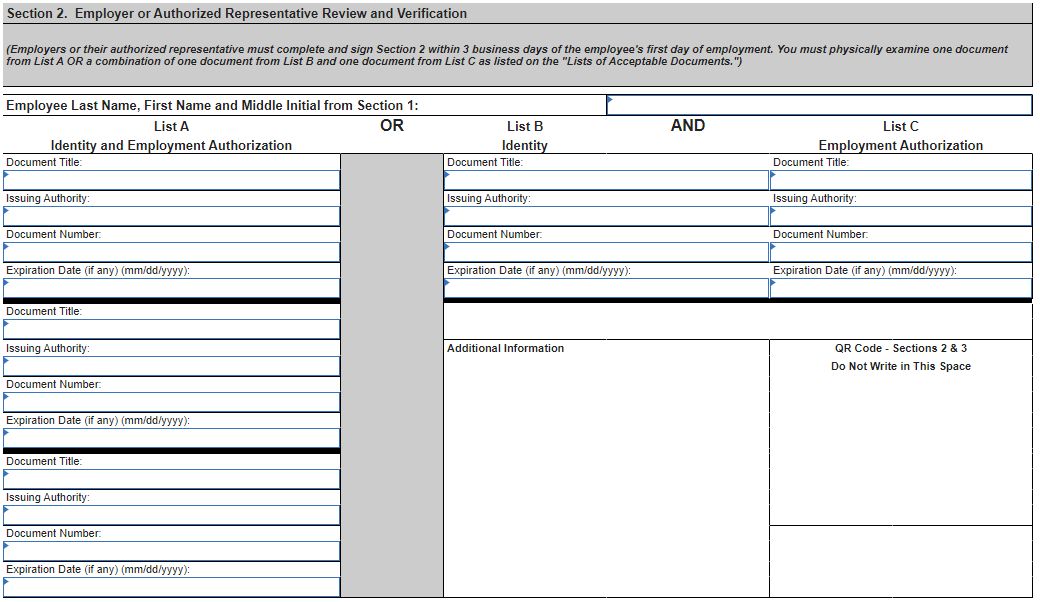
Task: Select the first List A Issuing Authority field
Action: (x=170, y=216)
